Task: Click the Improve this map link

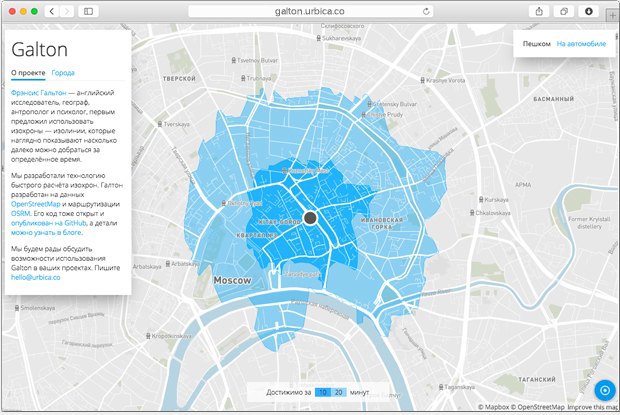Action: [x=593, y=407]
